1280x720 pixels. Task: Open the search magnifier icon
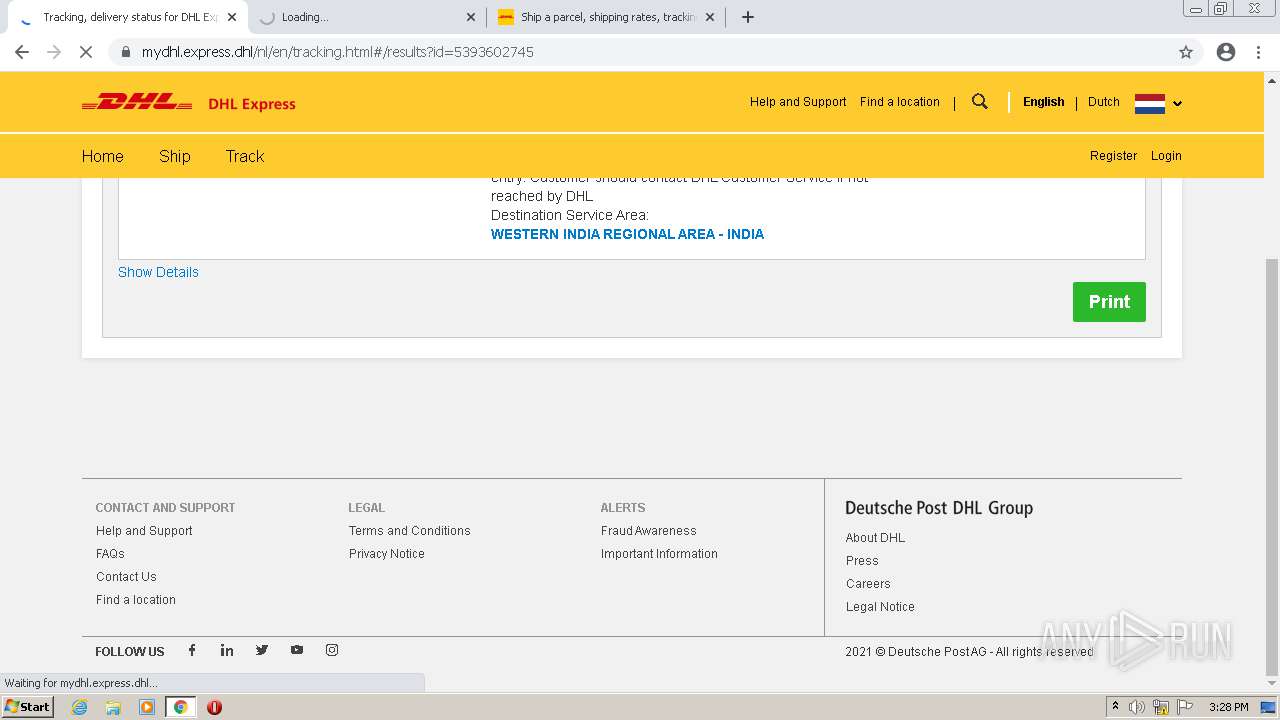coord(980,101)
